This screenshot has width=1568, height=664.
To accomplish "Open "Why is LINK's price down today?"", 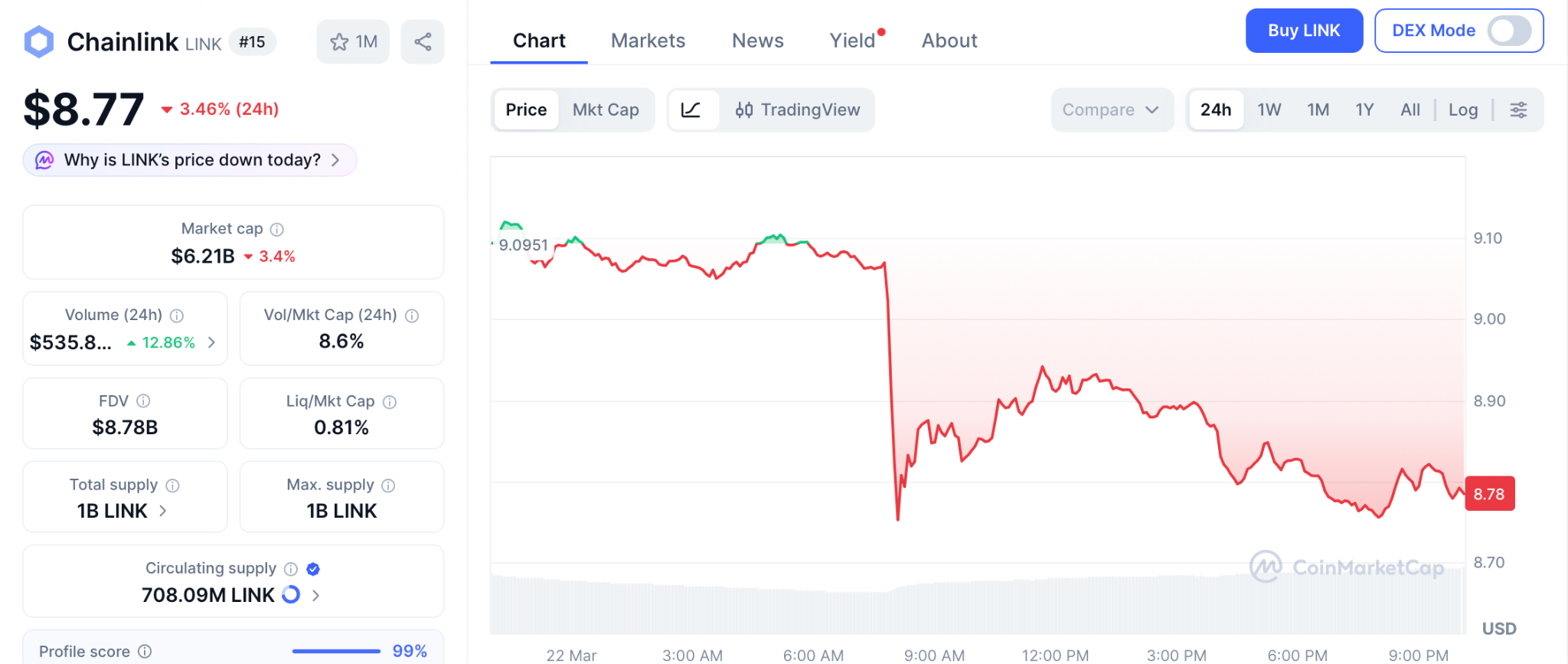I will 190,160.
